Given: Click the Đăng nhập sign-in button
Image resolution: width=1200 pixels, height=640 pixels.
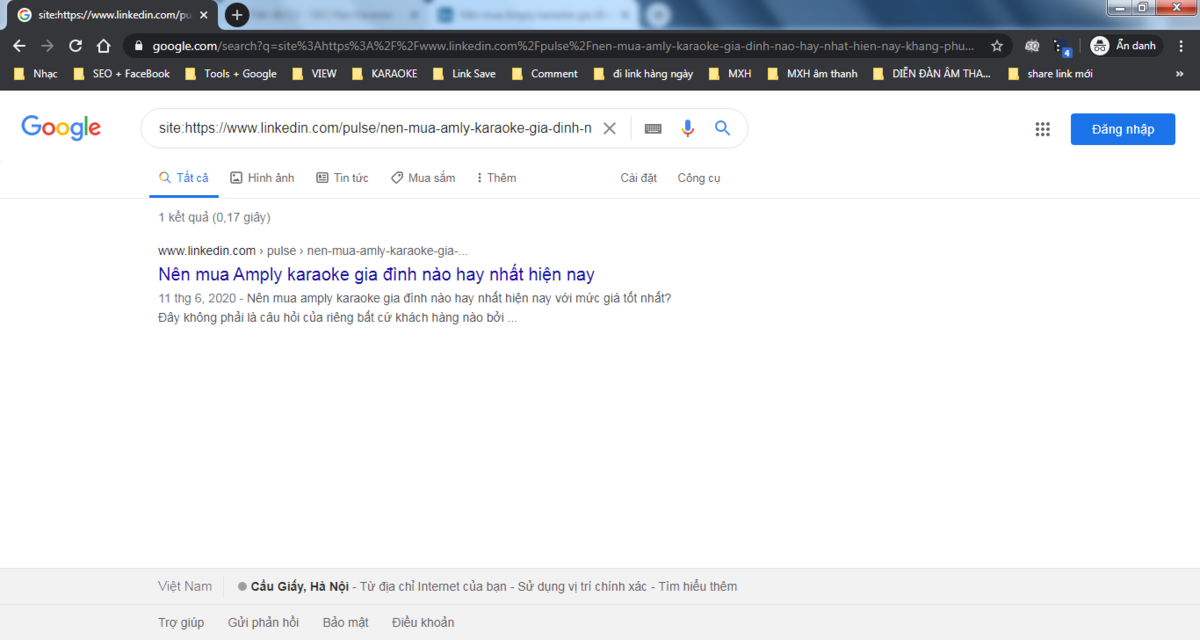Looking at the screenshot, I should (x=1122, y=129).
